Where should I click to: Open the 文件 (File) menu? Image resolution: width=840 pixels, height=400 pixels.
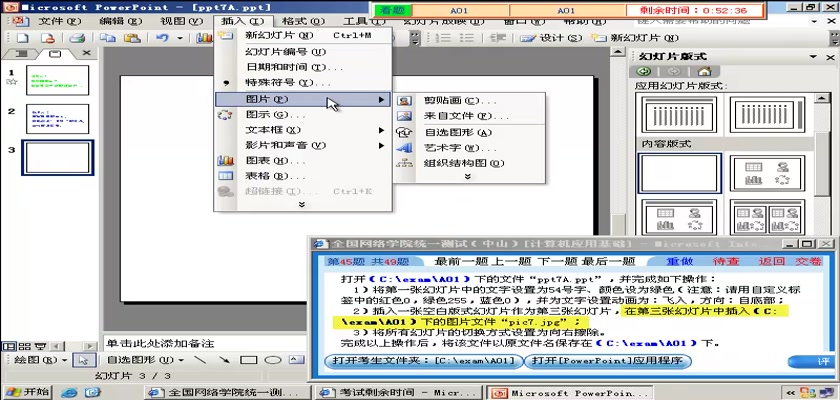(x=59, y=21)
